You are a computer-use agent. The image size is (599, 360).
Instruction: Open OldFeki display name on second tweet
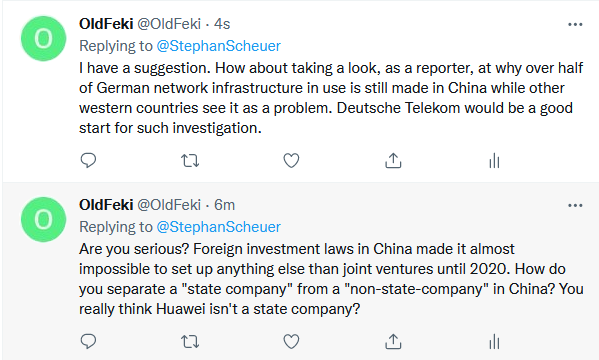pos(106,205)
